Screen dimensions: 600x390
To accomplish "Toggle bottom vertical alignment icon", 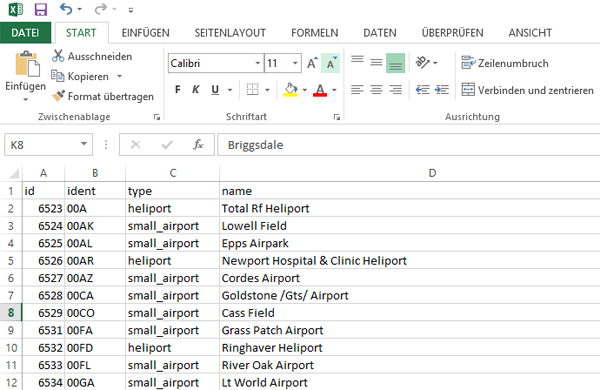I will coord(395,62).
